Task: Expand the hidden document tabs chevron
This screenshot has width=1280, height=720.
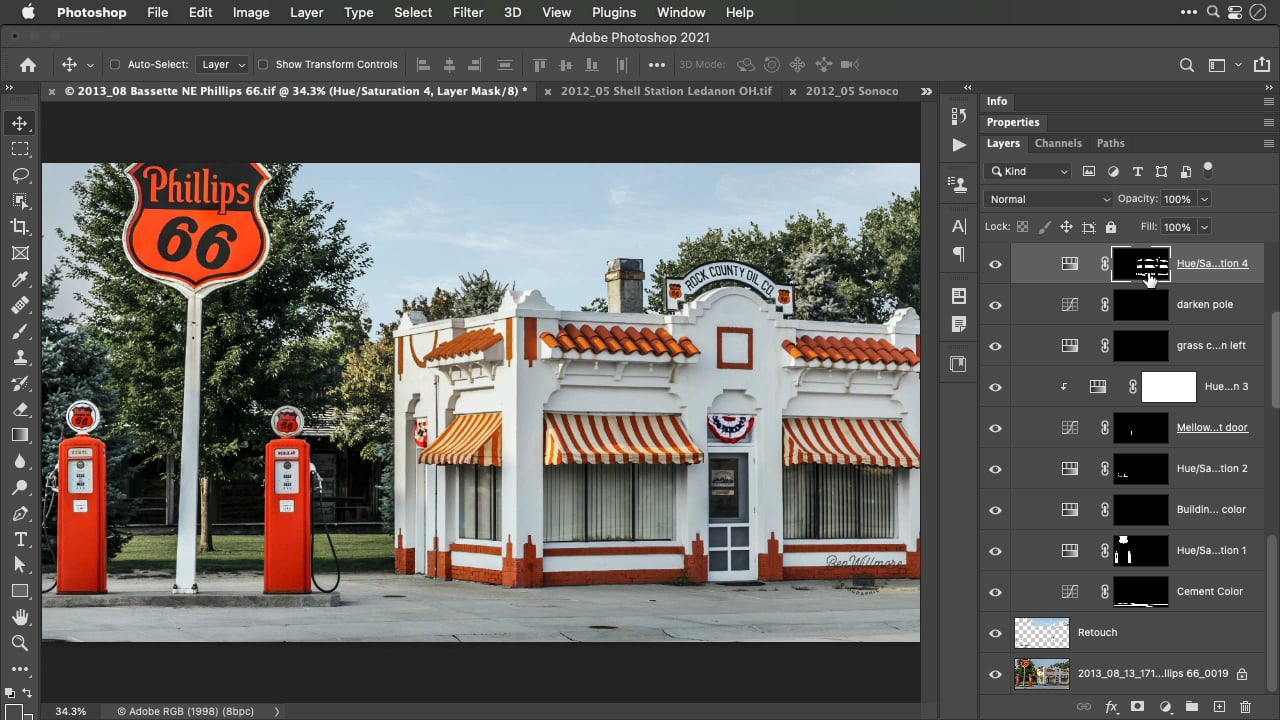Action: (x=927, y=91)
